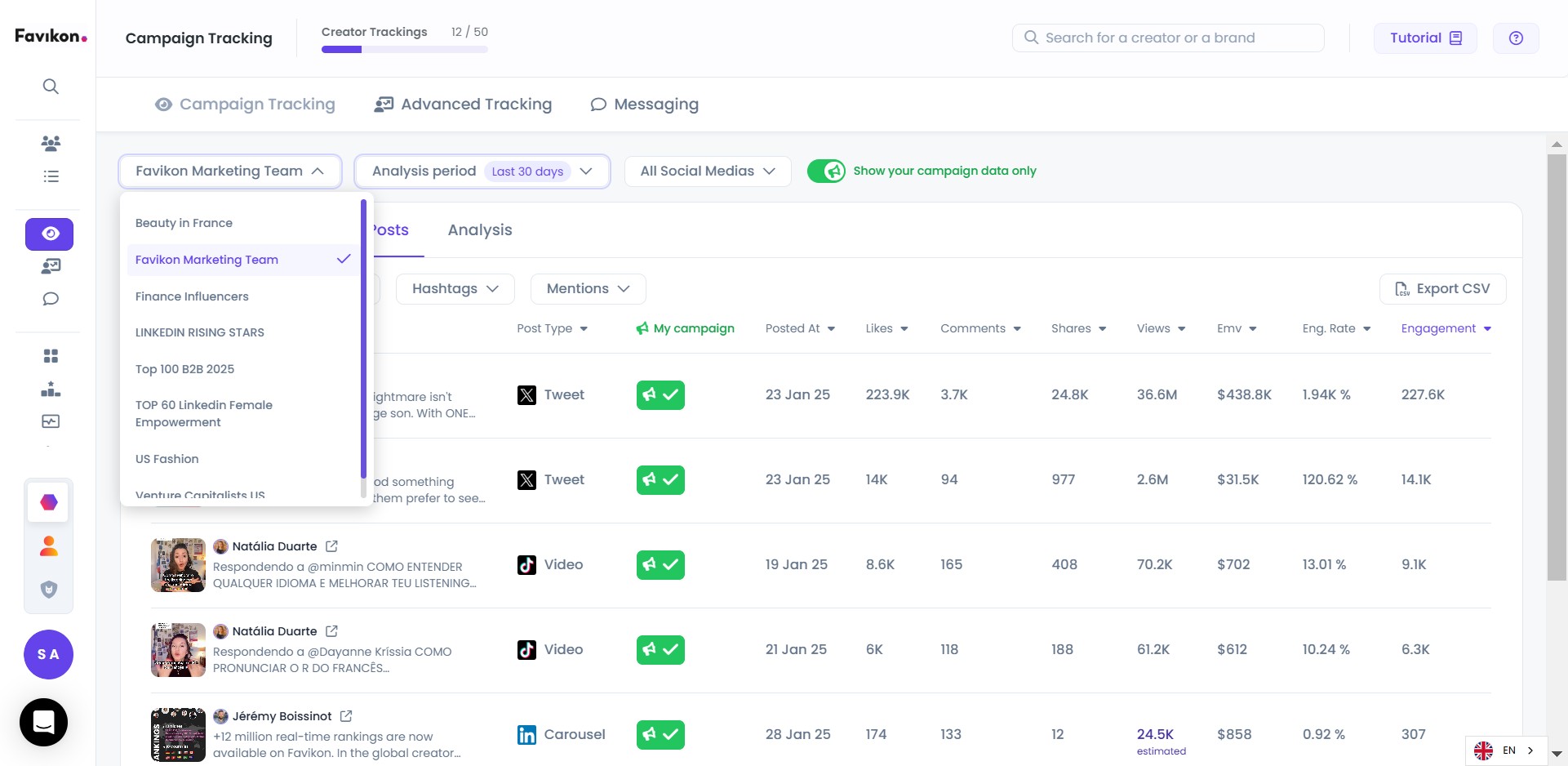Click the X icon on 223.9K likes tweet
1568x766 pixels.
(x=527, y=395)
